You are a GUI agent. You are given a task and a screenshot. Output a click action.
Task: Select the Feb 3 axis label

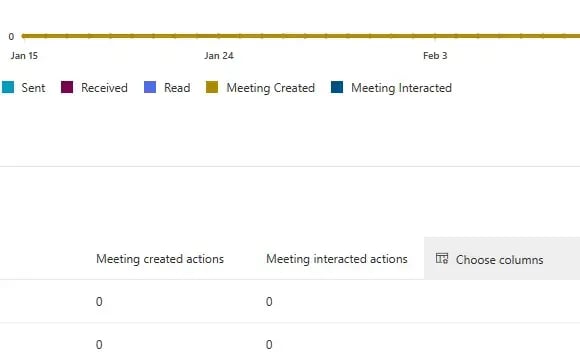pos(435,56)
